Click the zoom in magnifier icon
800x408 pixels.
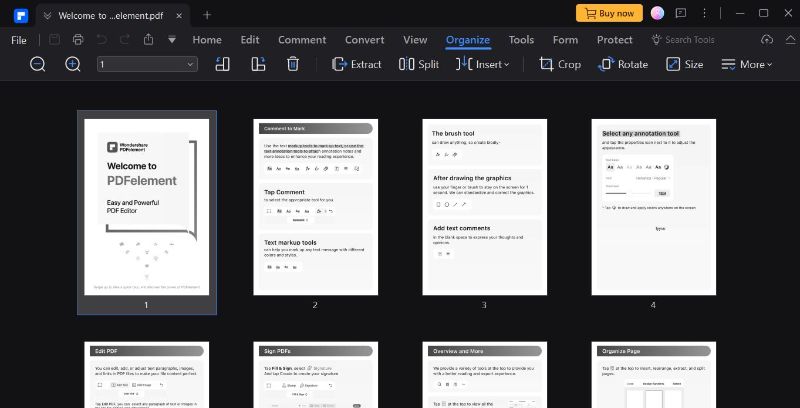tap(73, 64)
